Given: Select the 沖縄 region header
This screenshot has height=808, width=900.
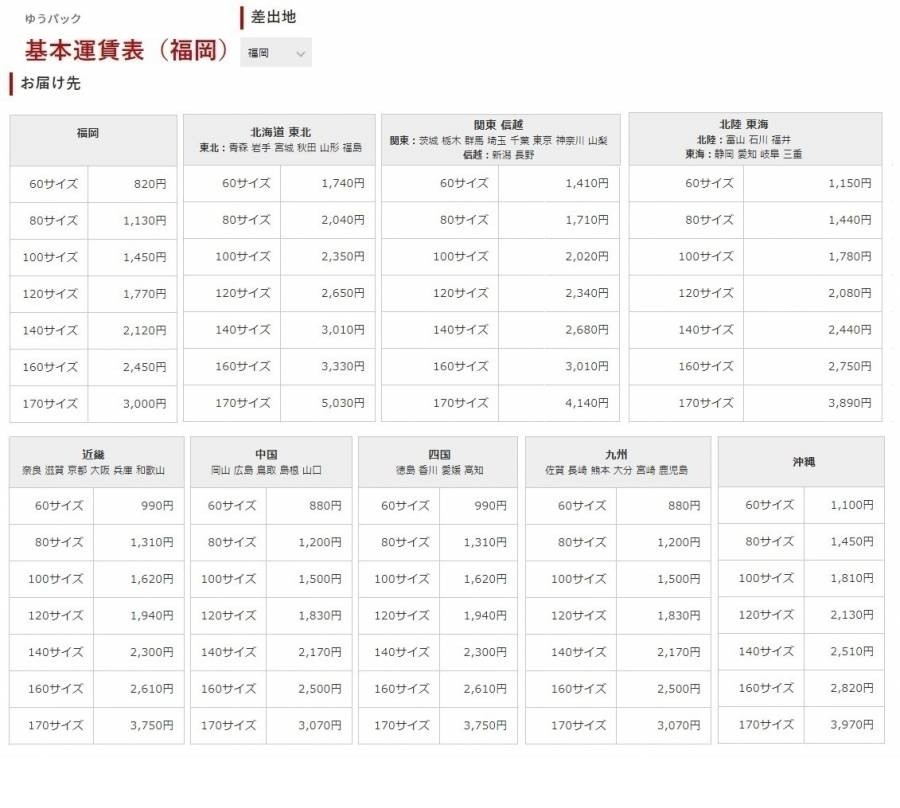Looking at the screenshot, I should pyautogui.click(x=800, y=462).
